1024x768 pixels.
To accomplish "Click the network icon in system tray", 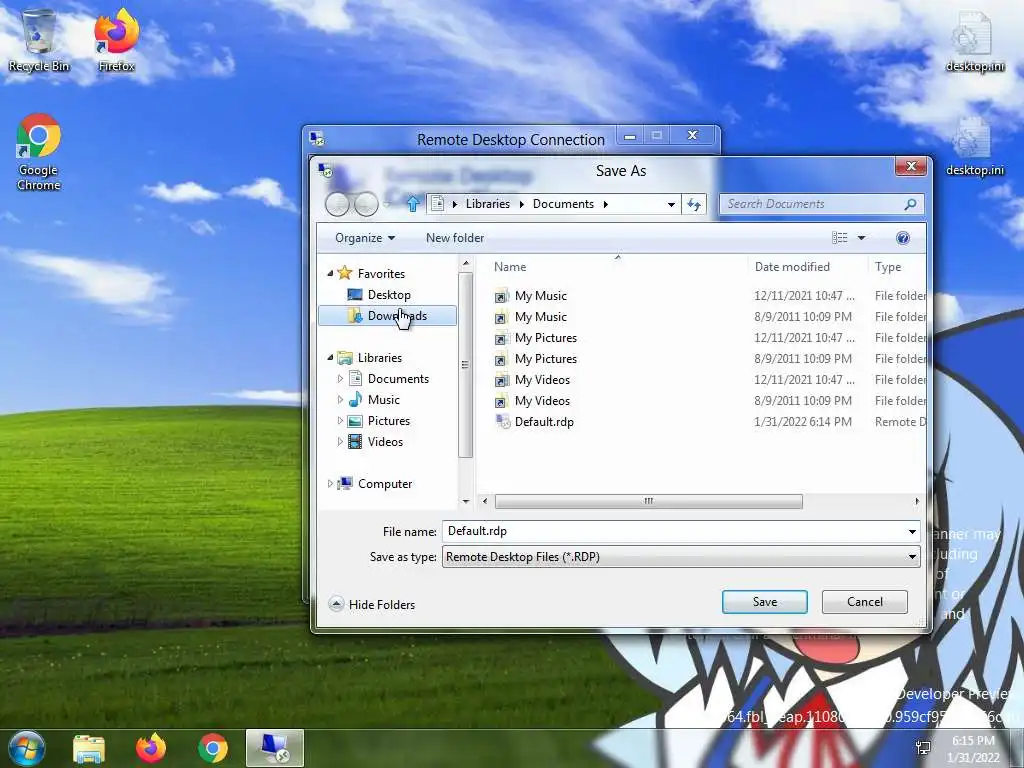I will point(923,748).
